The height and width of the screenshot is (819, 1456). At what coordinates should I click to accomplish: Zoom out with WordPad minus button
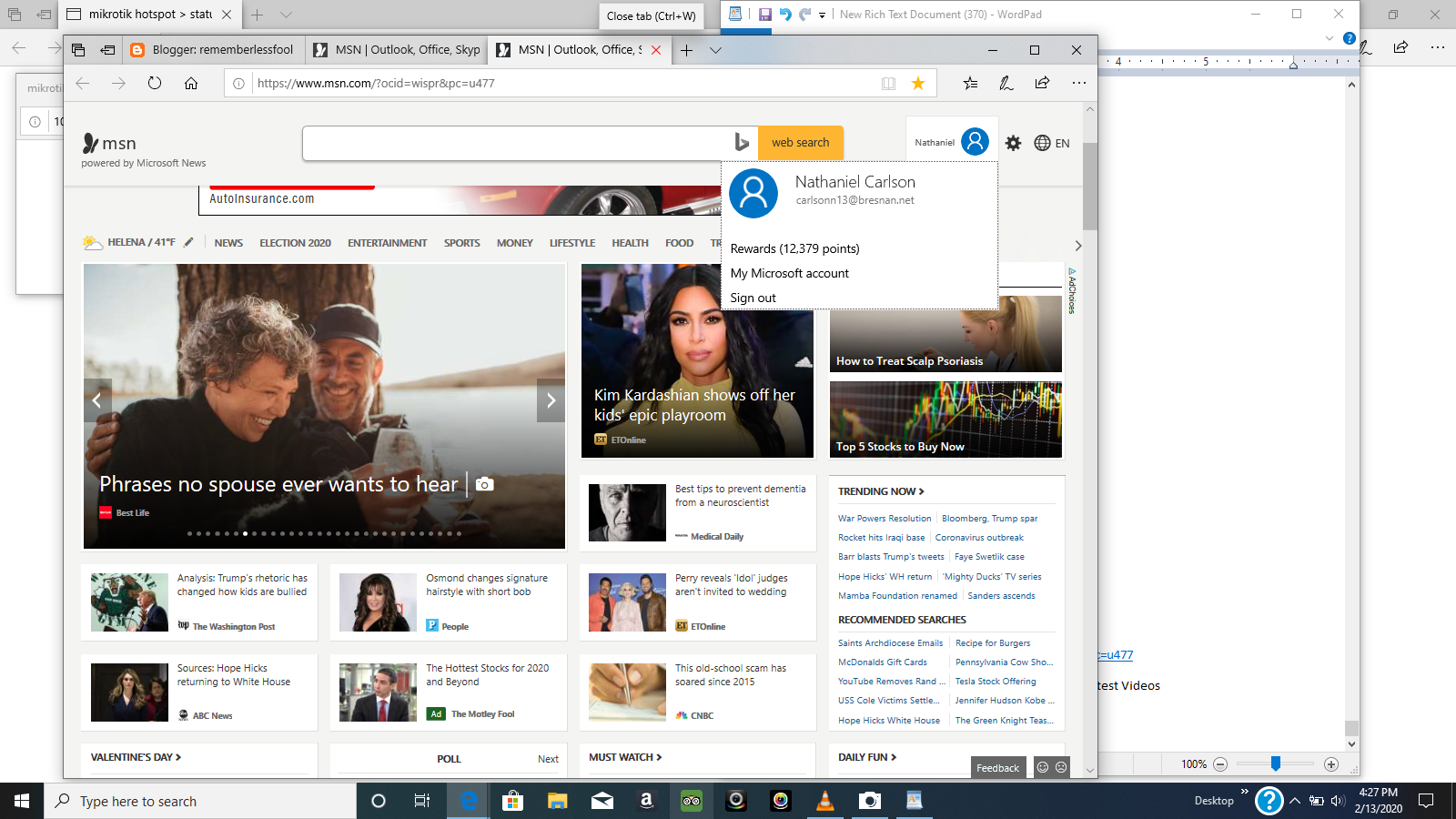(x=1220, y=764)
